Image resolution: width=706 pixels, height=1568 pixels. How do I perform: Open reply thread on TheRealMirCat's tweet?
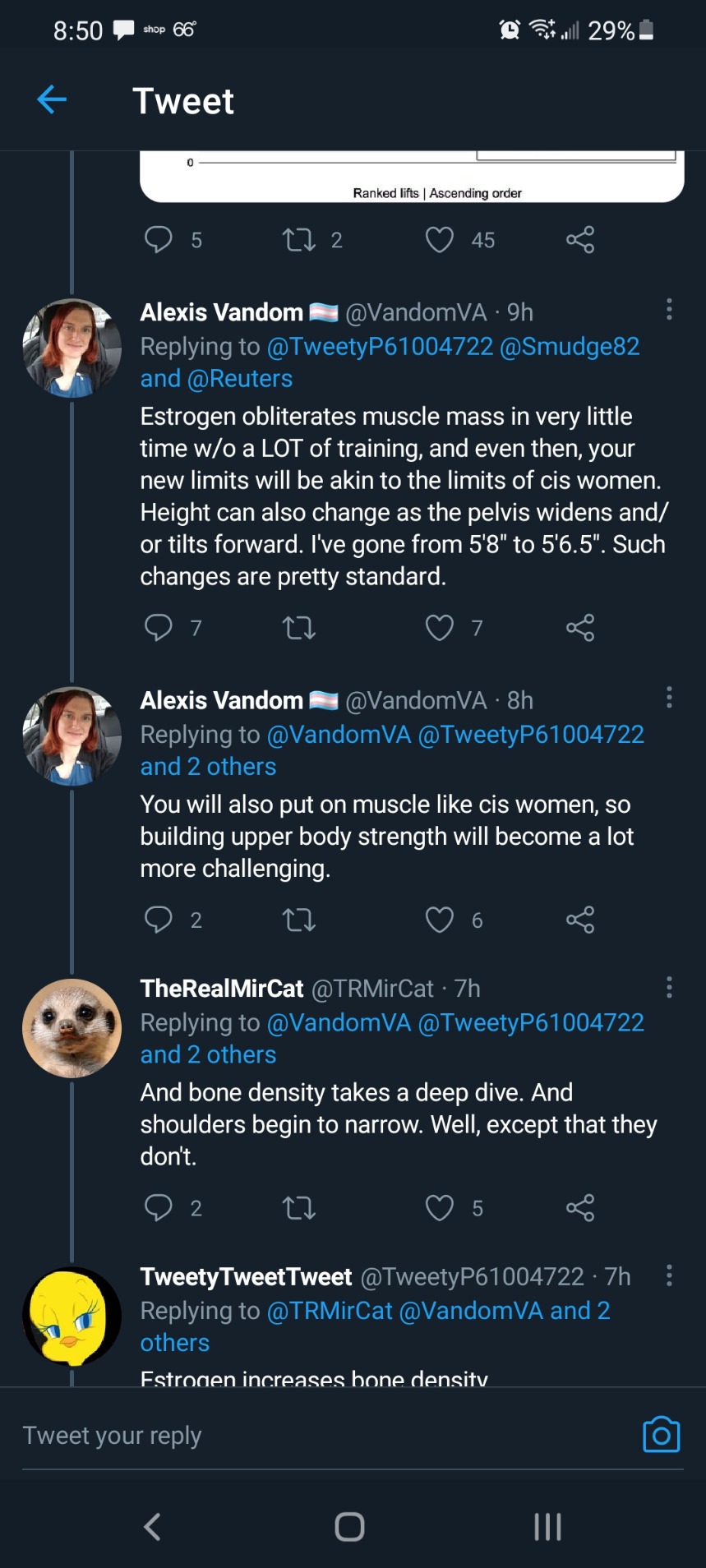[x=159, y=1208]
